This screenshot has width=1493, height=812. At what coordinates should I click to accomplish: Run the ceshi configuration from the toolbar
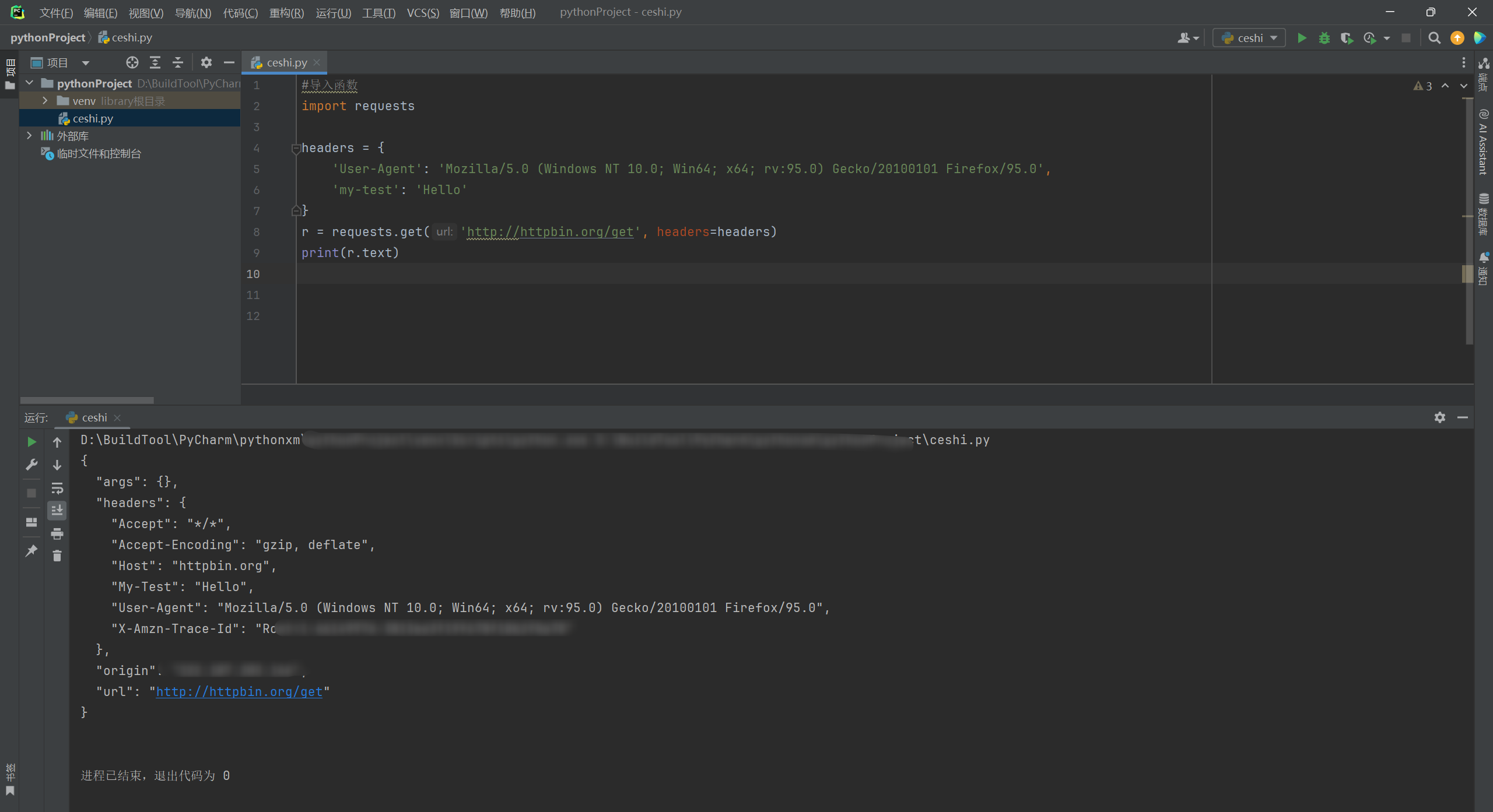click(1302, 38)
